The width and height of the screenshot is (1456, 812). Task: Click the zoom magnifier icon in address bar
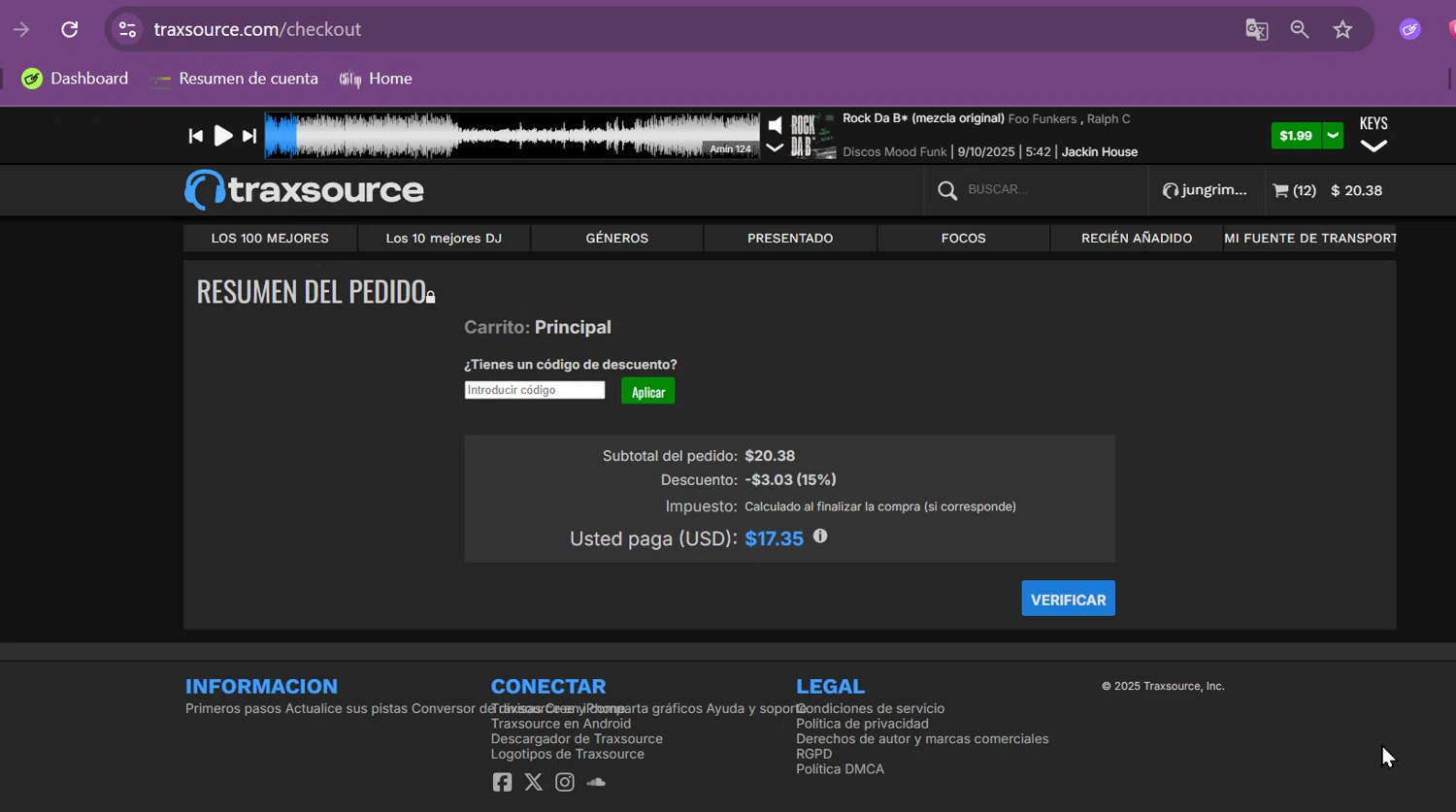tap(1300, 29)
